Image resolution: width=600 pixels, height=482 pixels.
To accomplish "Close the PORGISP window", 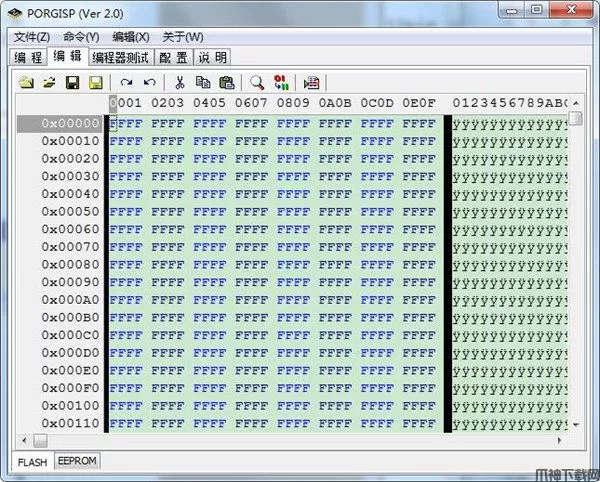I will [x=571, y=10].
